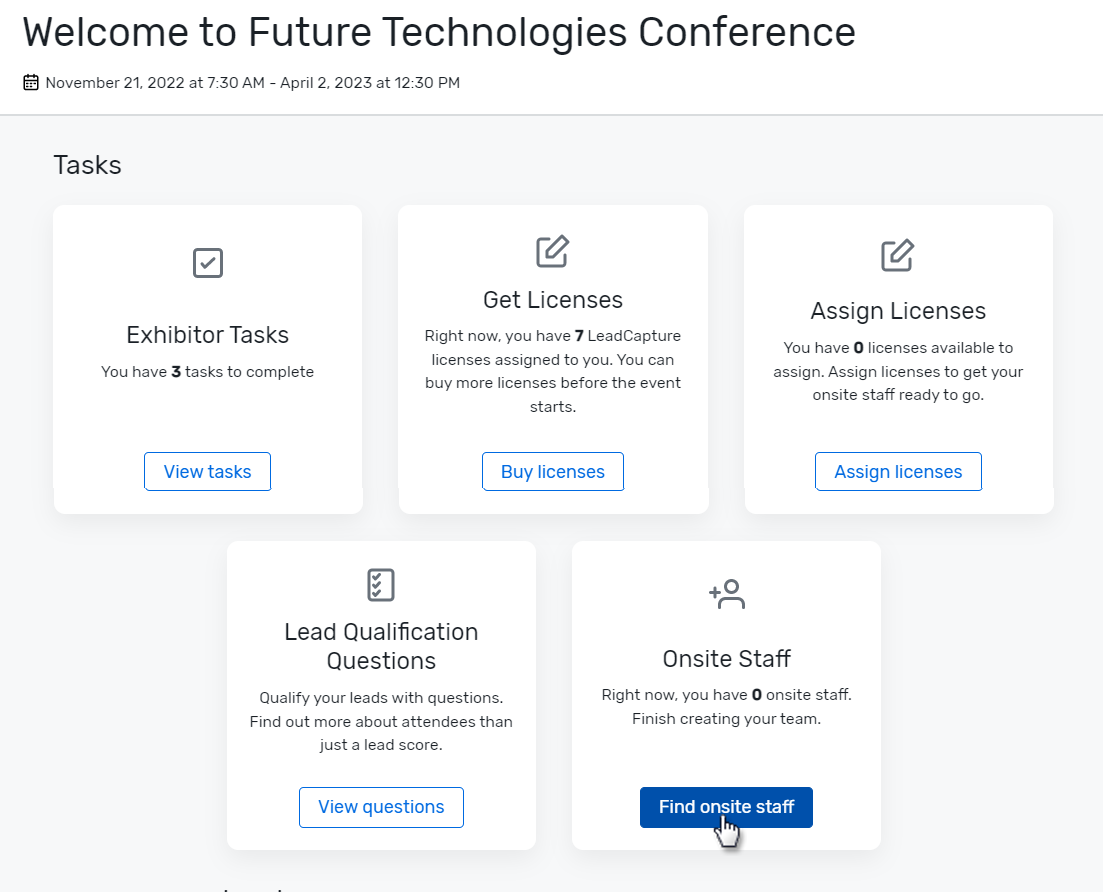Open the View tasks button

coord(207,472)
